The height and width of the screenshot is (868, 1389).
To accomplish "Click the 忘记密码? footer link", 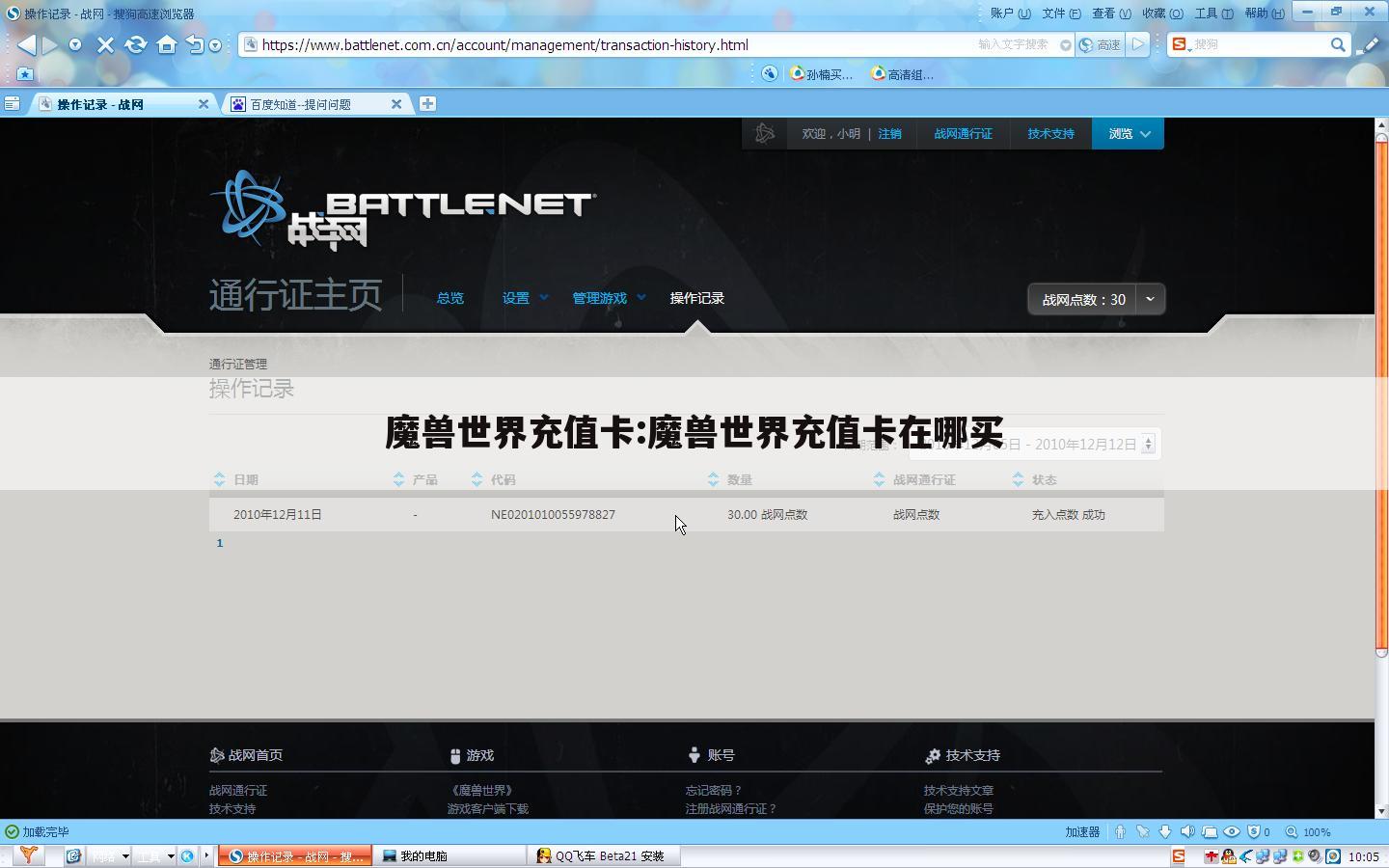I will coord(714,790).
